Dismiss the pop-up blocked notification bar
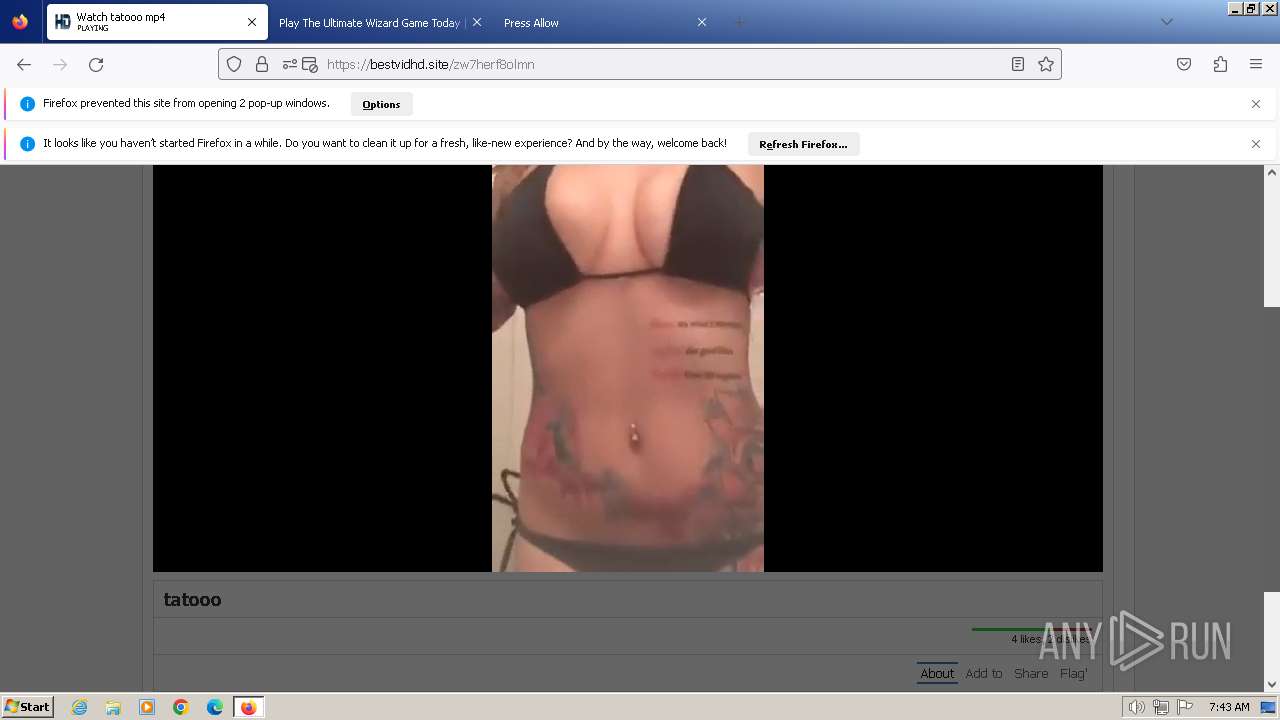Image resolution: width=1280 pixels, height=720 pixels. pyautogui.click(x=1256, y=104)
